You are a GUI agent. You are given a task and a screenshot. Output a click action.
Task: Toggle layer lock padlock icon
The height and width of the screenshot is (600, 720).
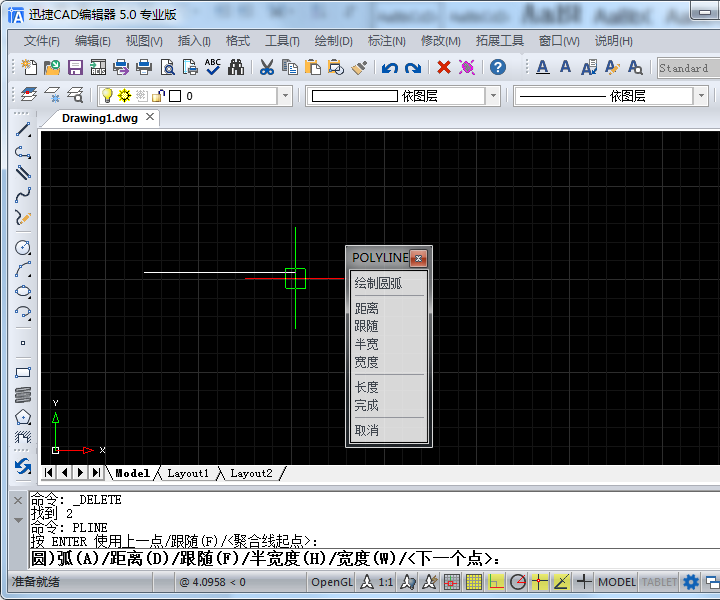[x=158, y=95]
